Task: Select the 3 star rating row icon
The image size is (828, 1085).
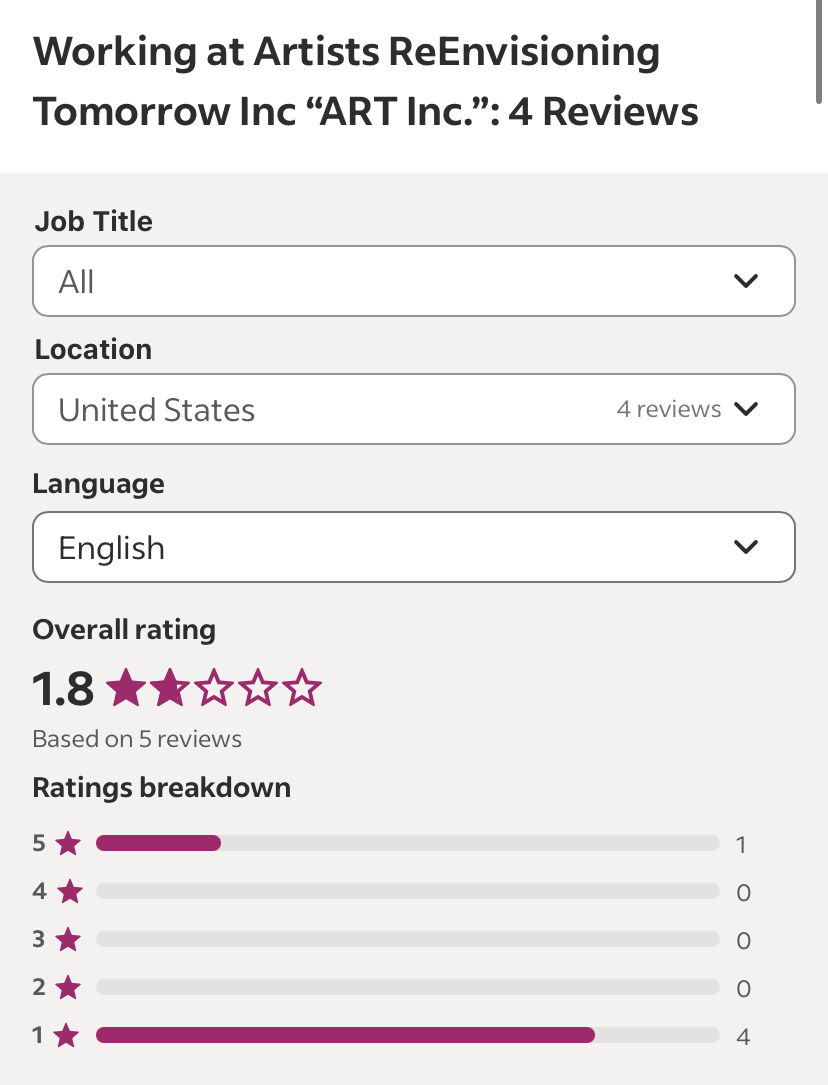Action: [x=68, y=940]
